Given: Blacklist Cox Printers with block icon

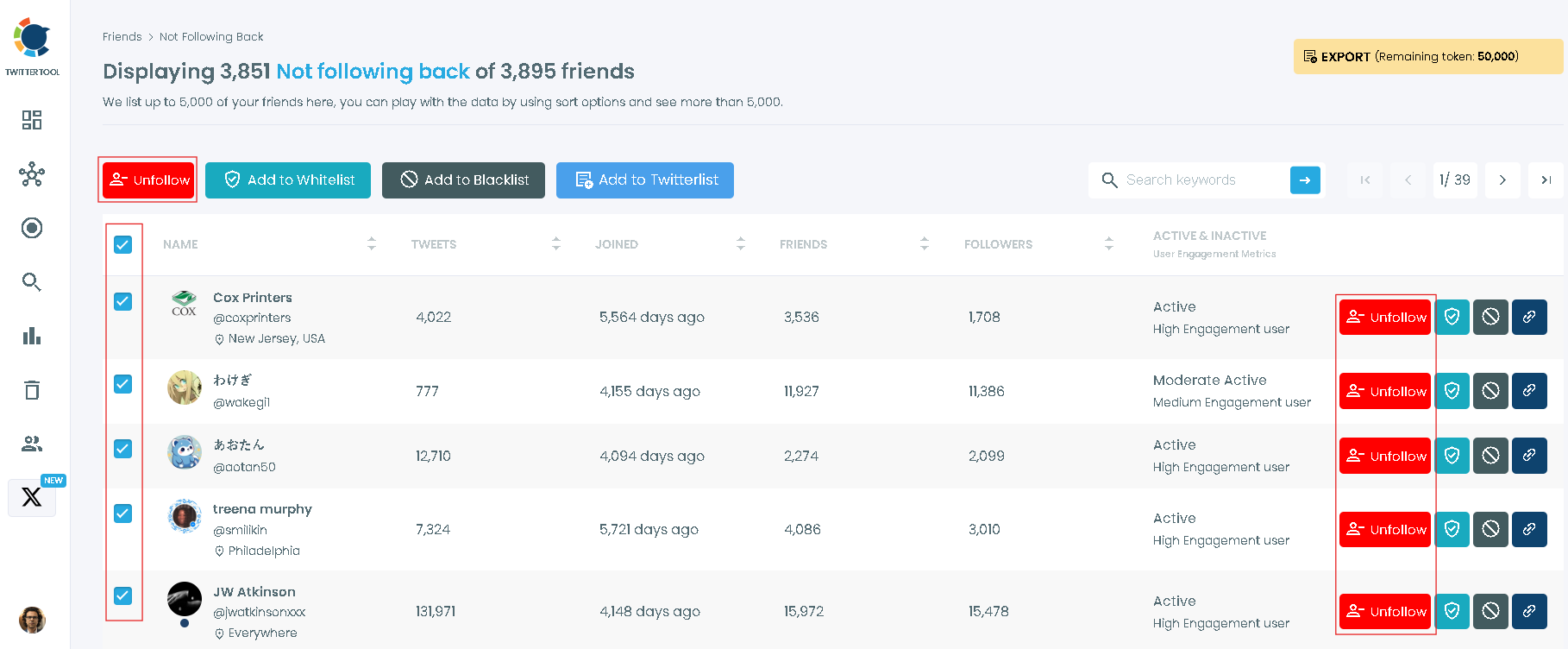Looking at the screenshot, I should click(1491, 317).
